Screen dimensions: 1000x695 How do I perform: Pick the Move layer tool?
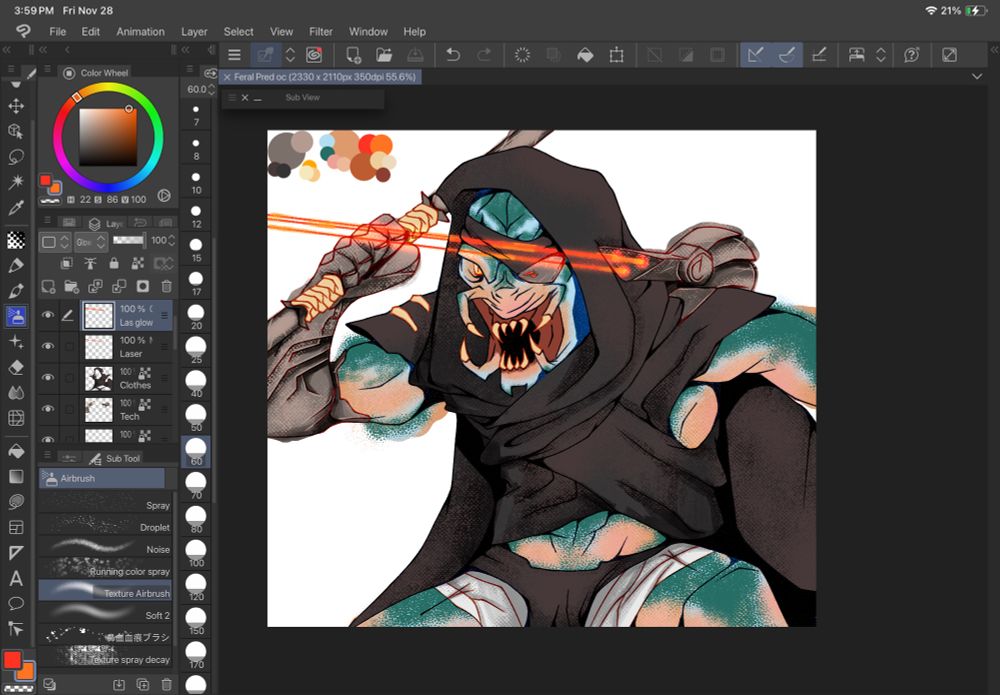pyautogui.click(x=16, y=105)
